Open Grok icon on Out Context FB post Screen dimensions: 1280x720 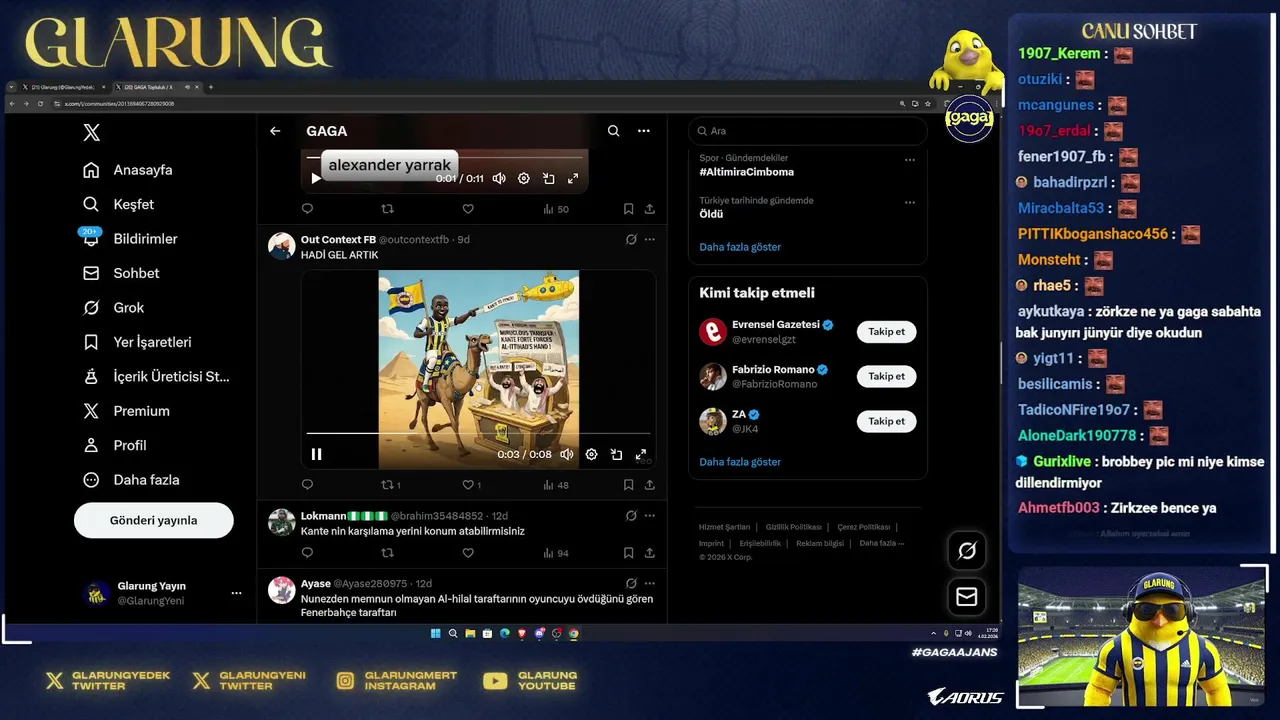coord(631,240)
